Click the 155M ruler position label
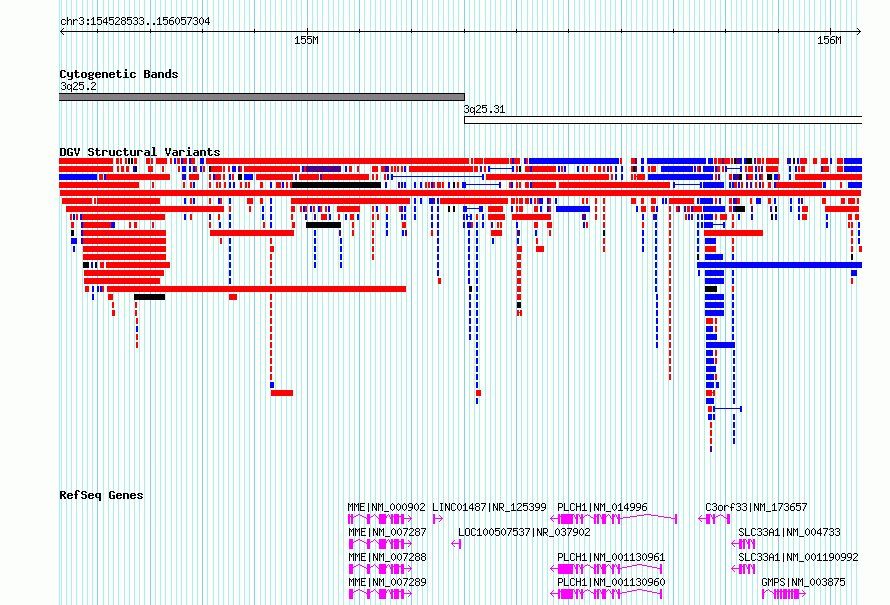This screenshot has height=605, width=890. [x=306, y=40]
